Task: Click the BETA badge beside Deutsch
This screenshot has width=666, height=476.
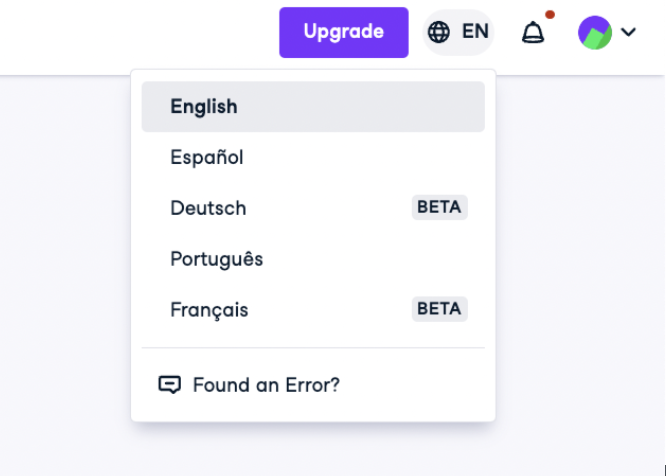Action: 439,207
